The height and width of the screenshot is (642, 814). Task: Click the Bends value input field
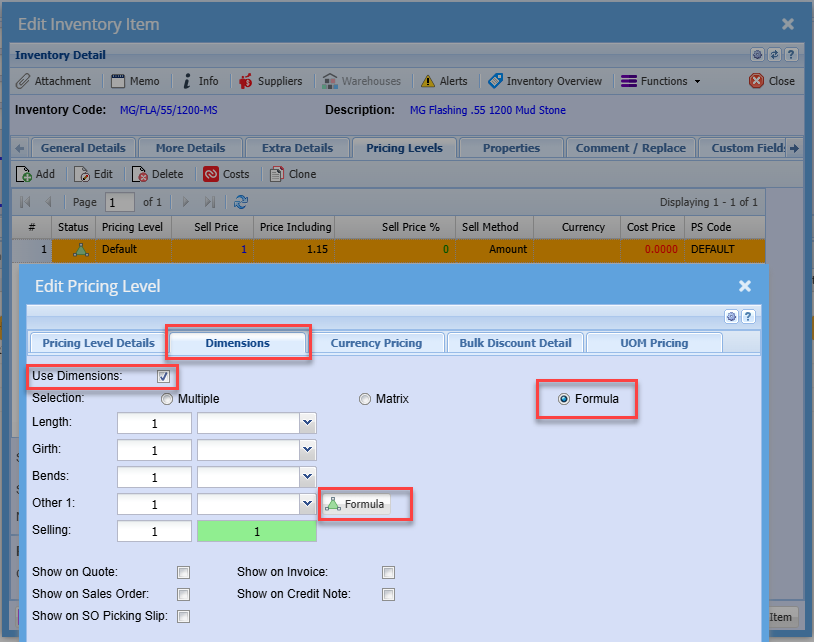pos(154,477)
